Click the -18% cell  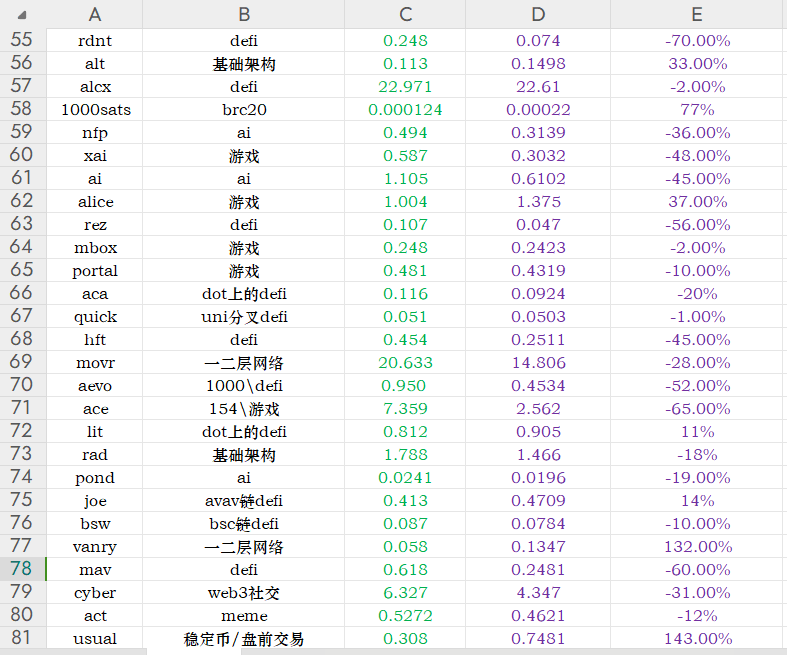[698, 454]
